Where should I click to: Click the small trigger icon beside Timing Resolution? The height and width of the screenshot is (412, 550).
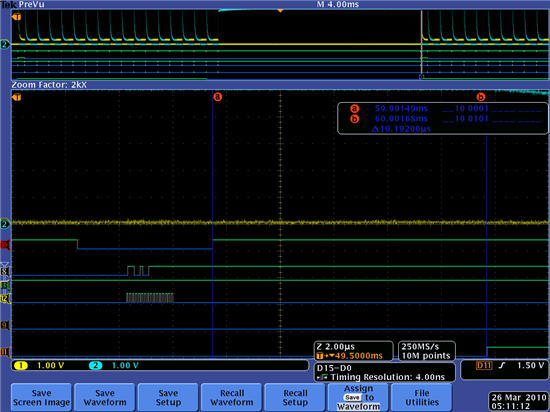[322, 378]
